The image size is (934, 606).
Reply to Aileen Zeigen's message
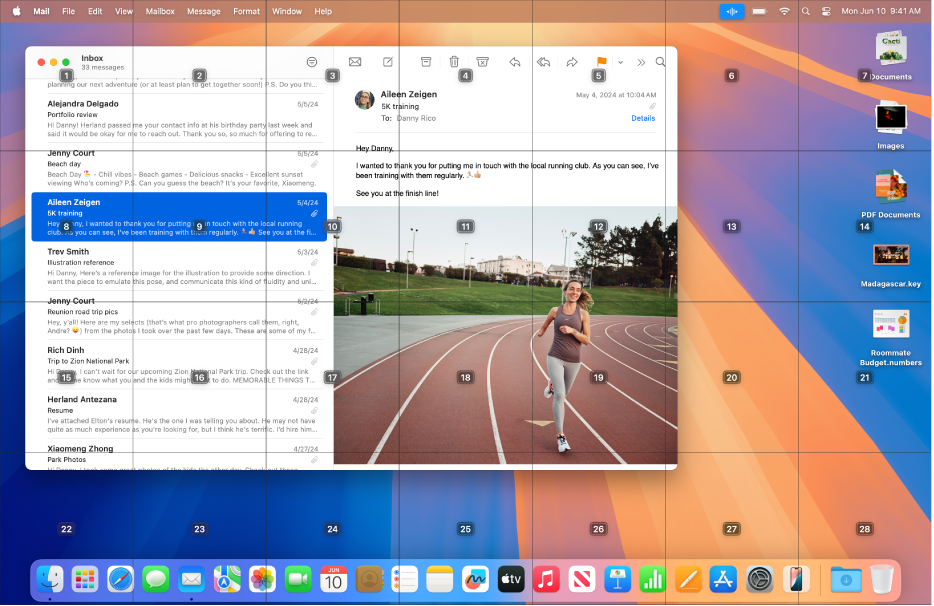pos(514,61)
